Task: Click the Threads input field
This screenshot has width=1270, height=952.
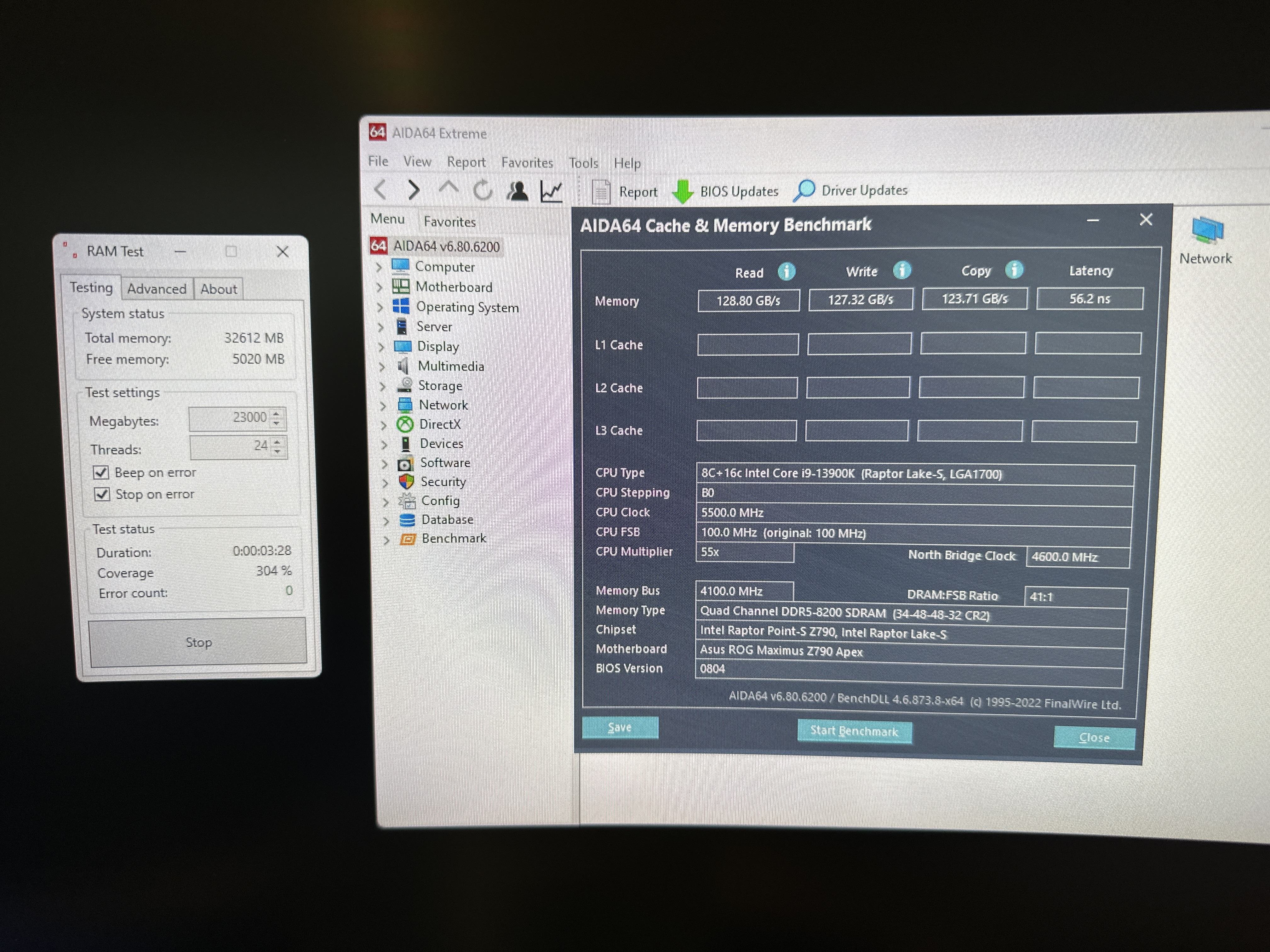Action: click(231, 446)
